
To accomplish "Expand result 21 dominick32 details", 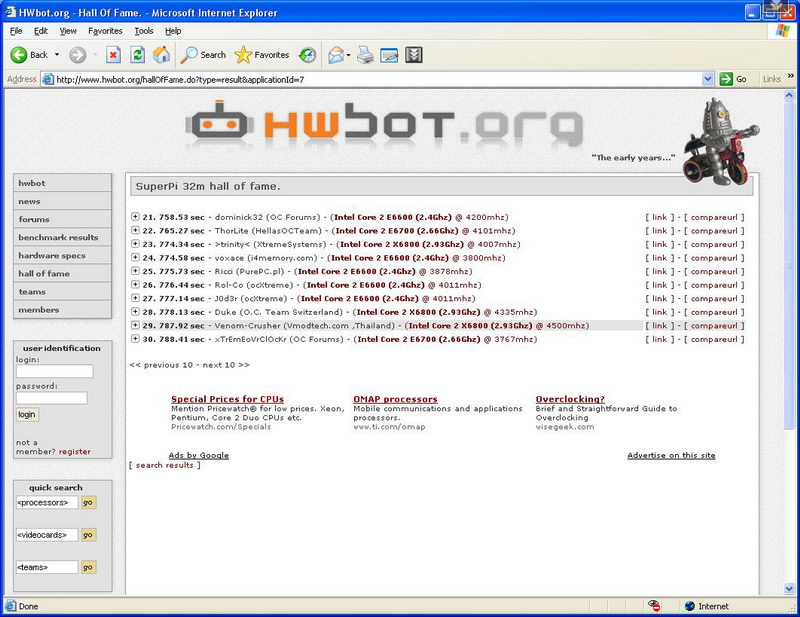I will [x=135, y=216].
